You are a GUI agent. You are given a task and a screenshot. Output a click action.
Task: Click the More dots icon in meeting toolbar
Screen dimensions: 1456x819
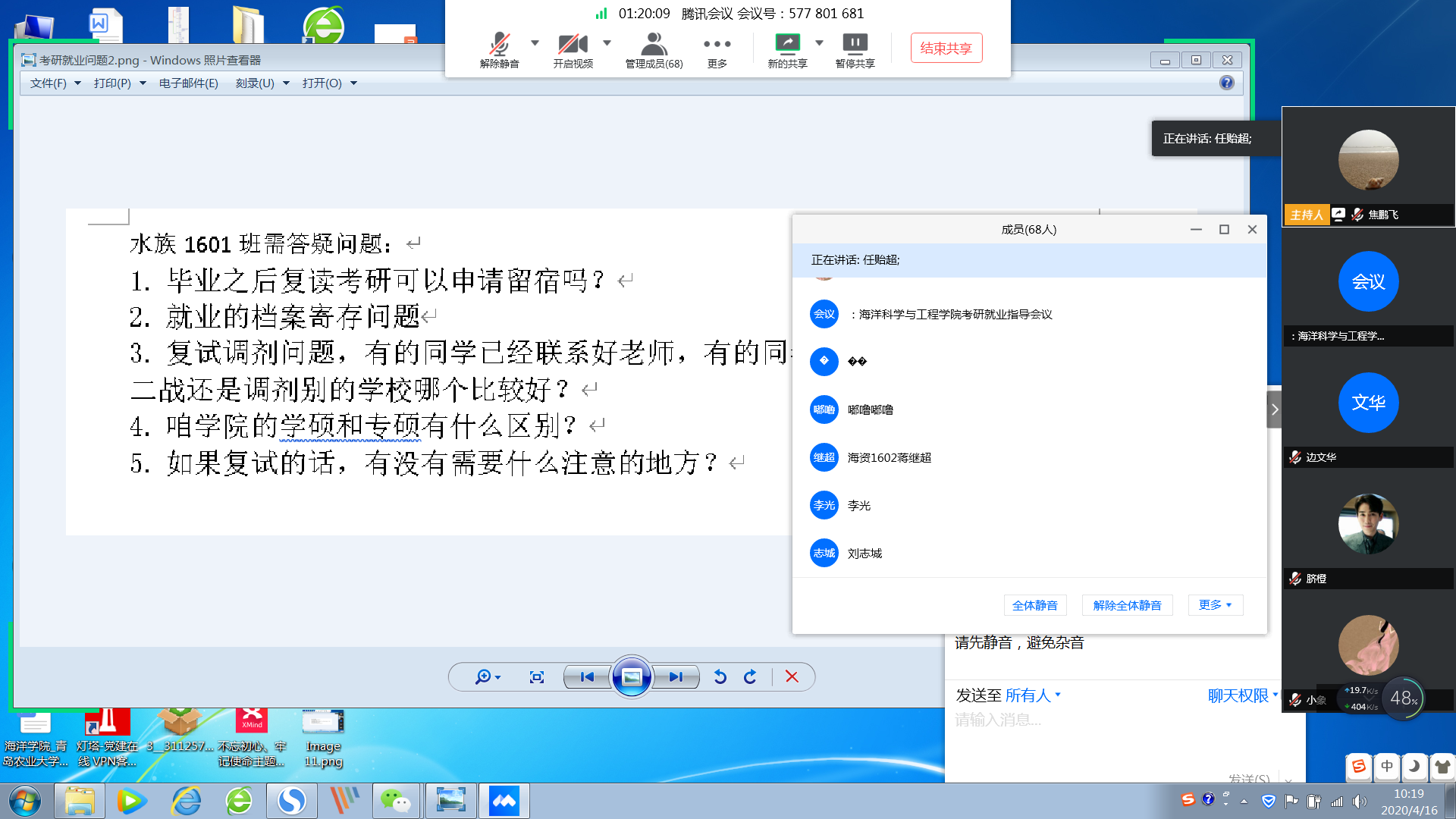pos(717,45)
